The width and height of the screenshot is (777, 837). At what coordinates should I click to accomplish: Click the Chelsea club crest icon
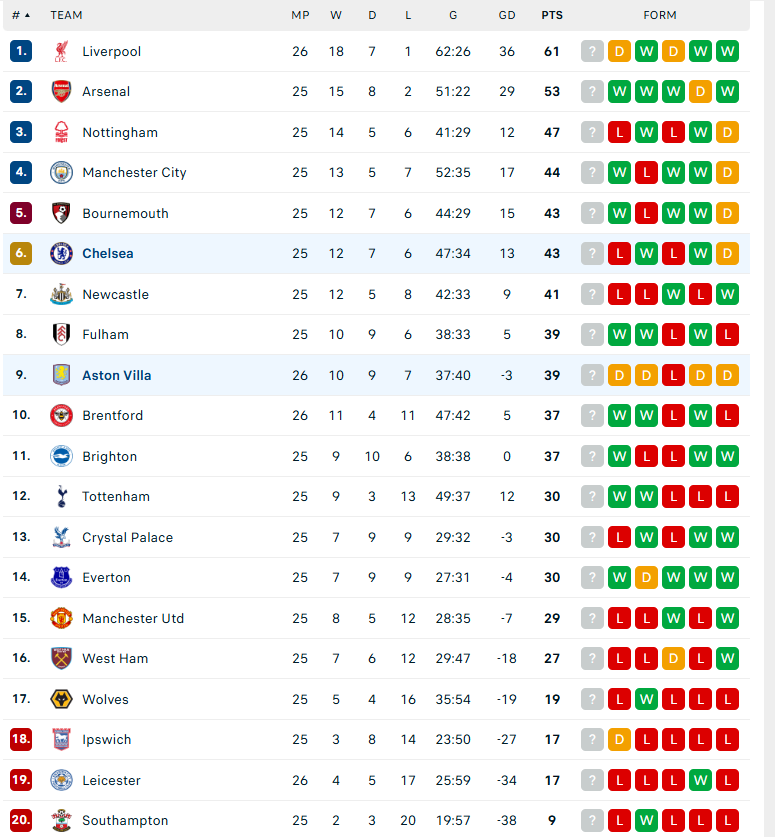61,254
